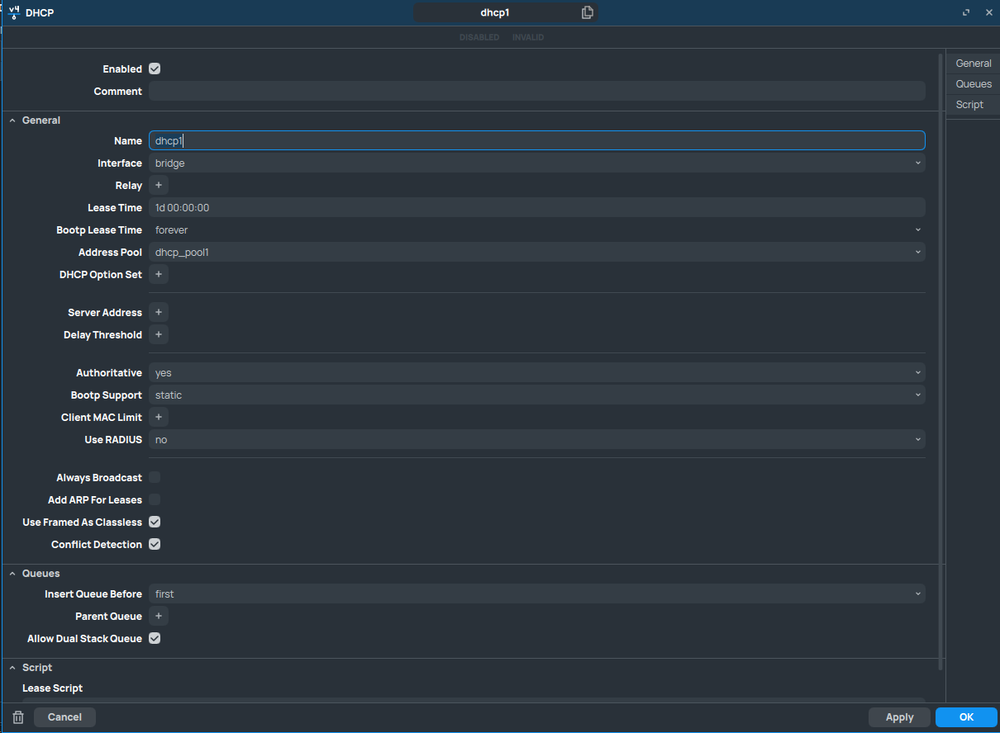Uncheck the Enabled checkbox
This screenshot has height=733, width=1000.
point(153,68)
